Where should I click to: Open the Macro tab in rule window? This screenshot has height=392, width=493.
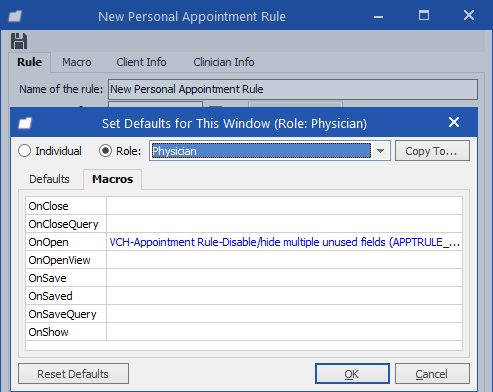click(x=77, y=62)
